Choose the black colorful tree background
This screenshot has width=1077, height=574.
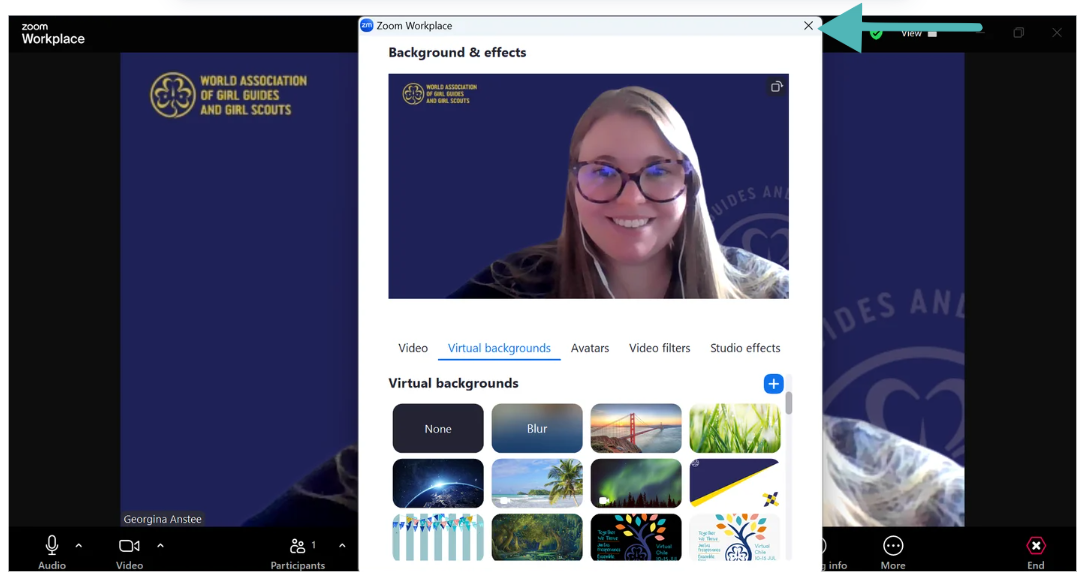pos(636,538)
